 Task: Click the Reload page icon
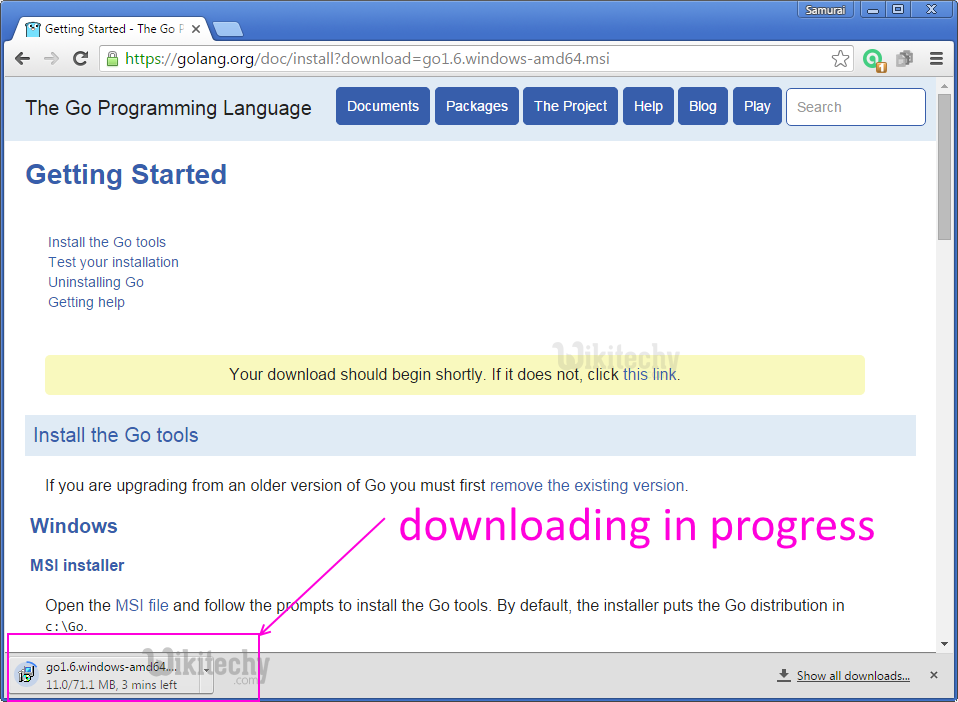(80, 59)
